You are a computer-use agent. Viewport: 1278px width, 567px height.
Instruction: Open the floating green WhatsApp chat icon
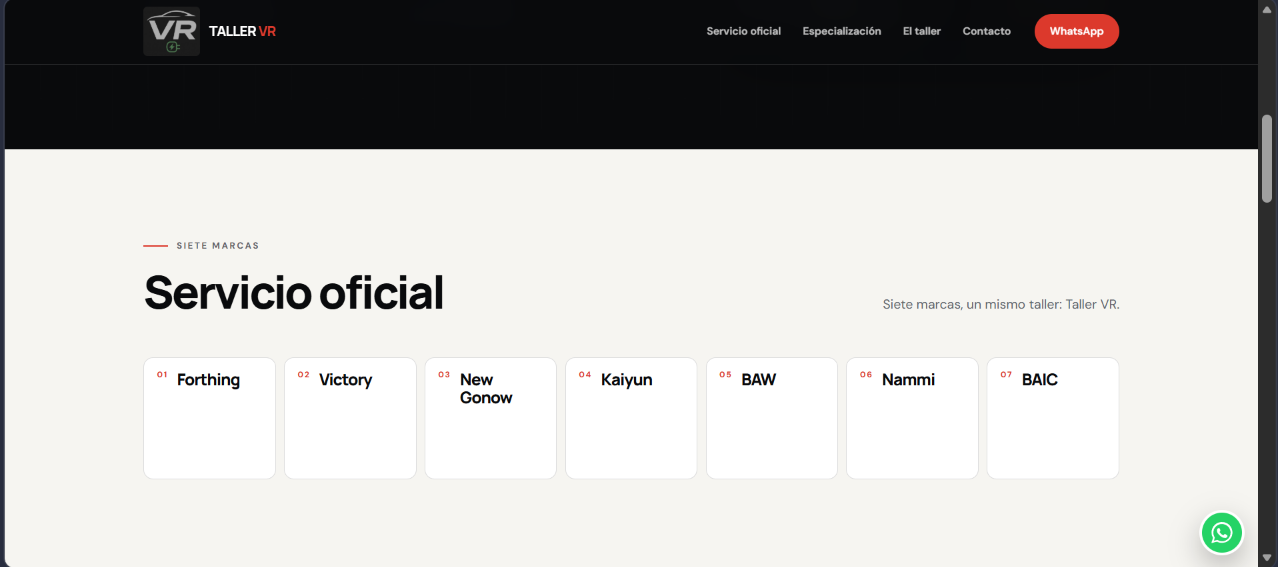pyautogui.click(x=1222, y=533)
